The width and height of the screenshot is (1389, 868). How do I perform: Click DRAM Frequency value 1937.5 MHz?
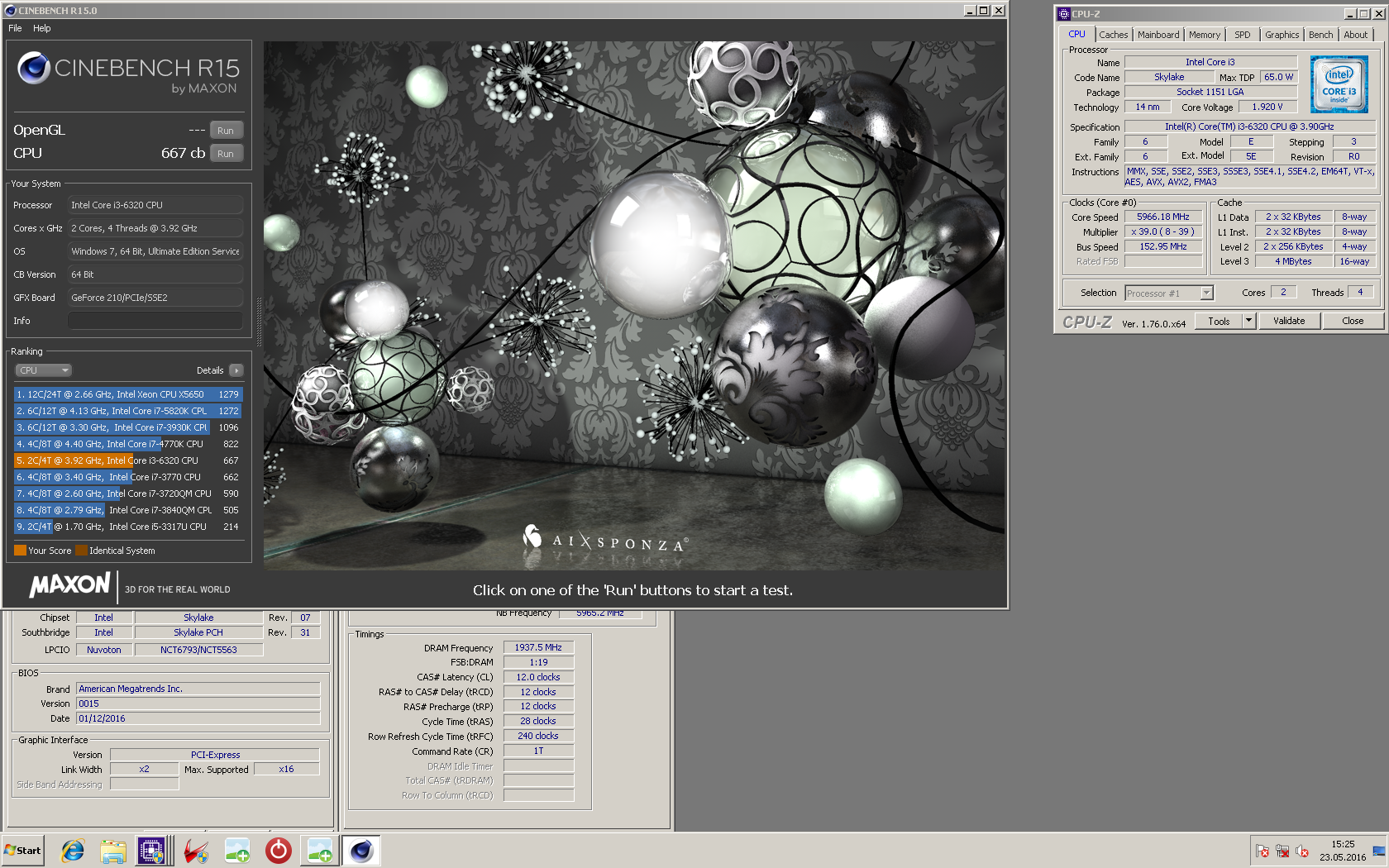click(538, 648)
